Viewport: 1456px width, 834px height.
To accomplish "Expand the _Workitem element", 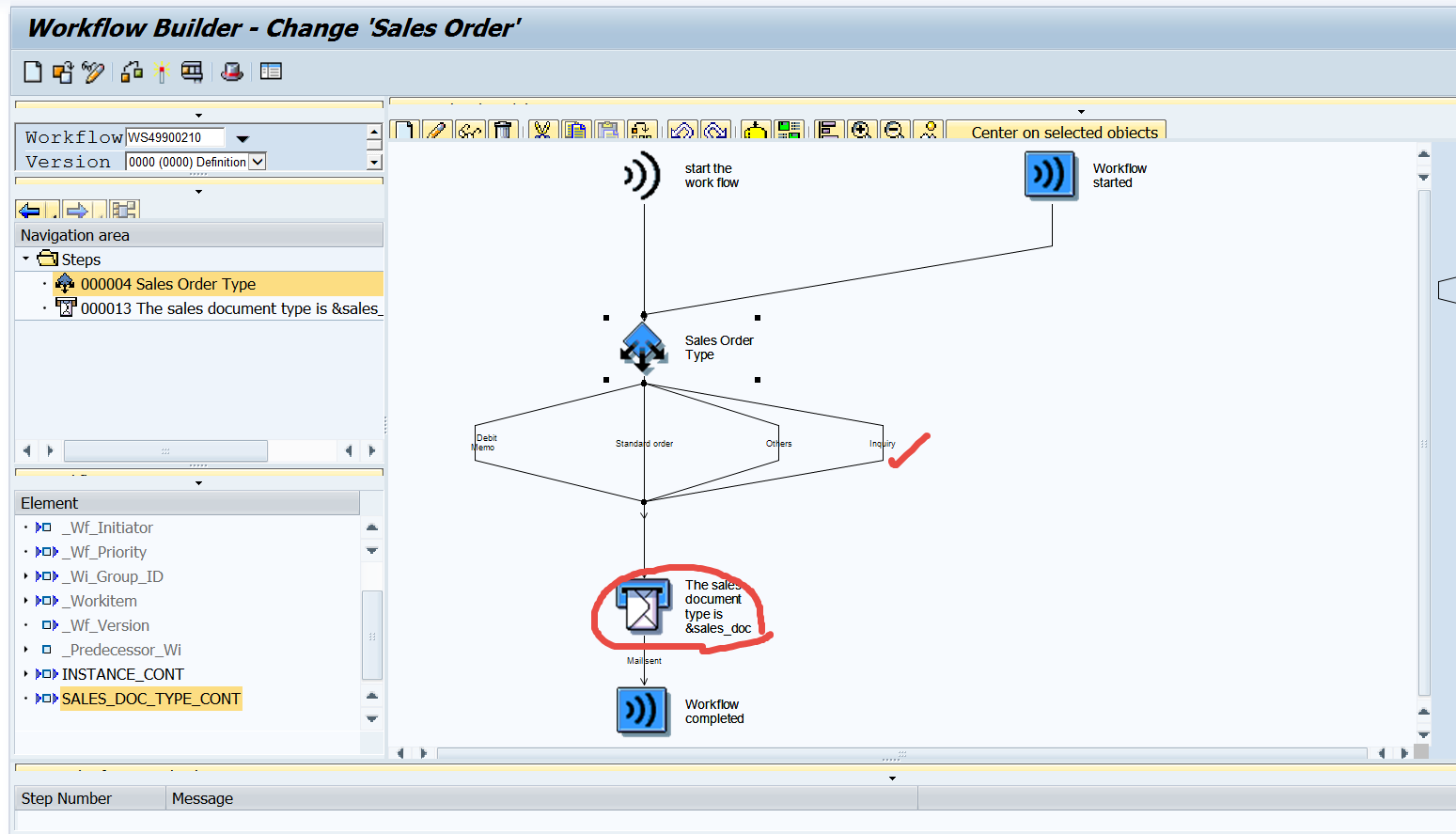I will (25, 601).
